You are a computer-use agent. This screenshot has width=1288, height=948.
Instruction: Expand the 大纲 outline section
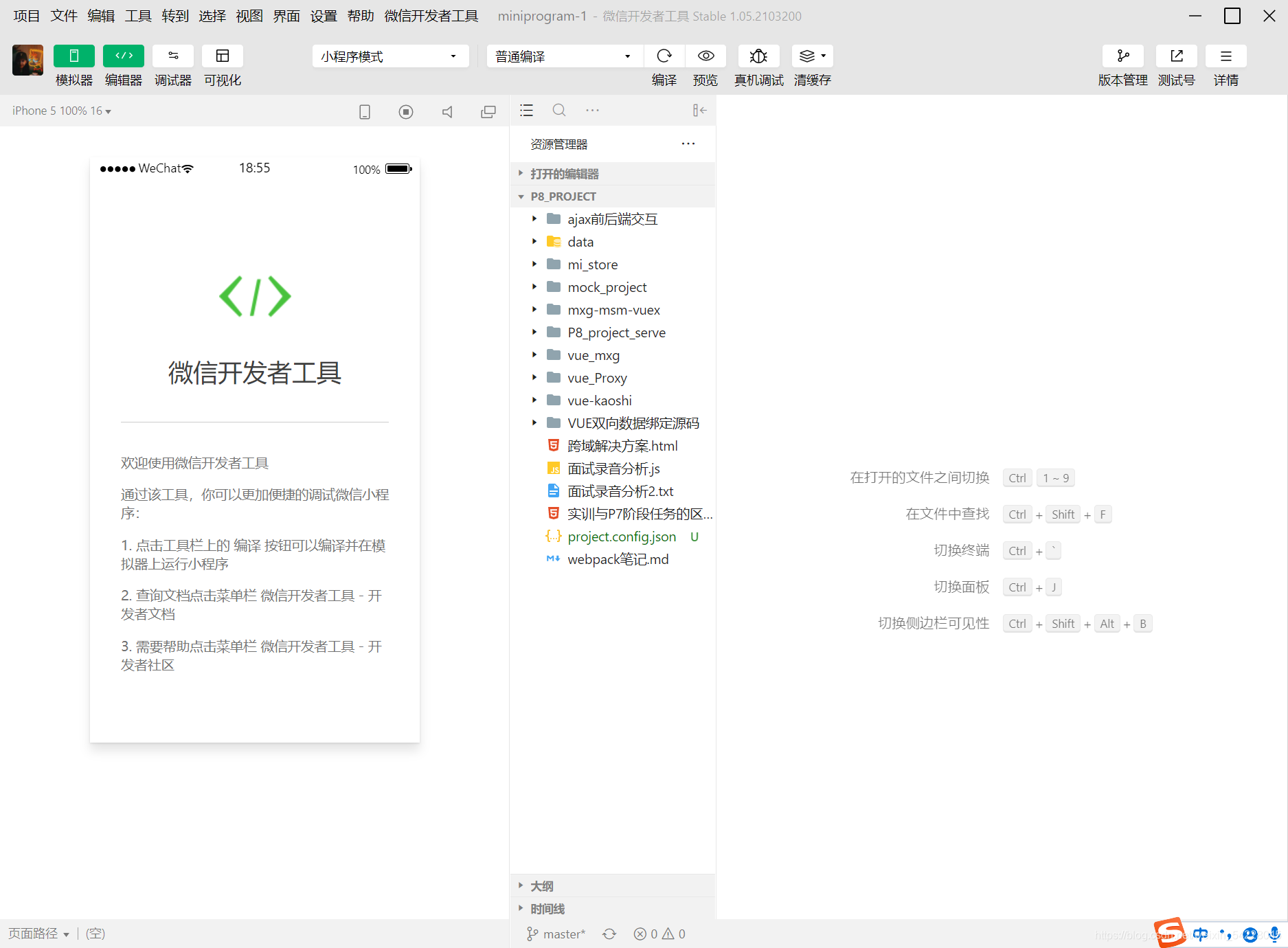click(x=613, y=886)
